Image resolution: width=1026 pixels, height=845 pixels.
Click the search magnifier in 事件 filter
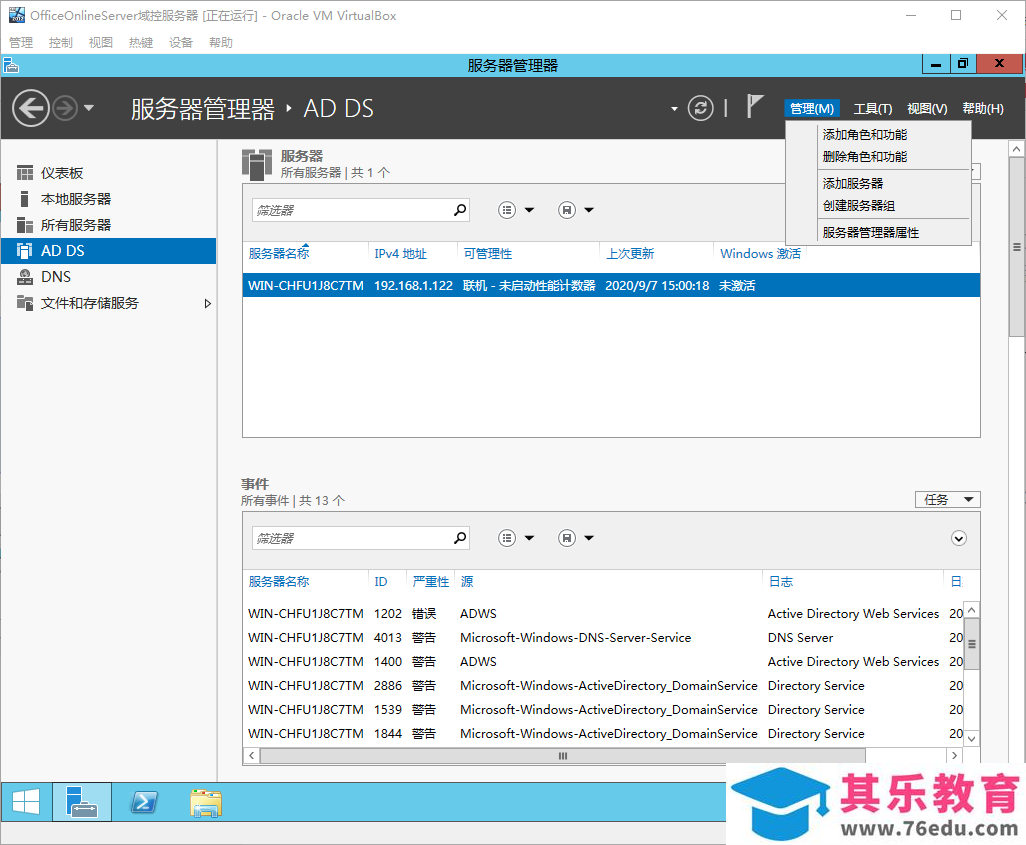pos(461,538)
